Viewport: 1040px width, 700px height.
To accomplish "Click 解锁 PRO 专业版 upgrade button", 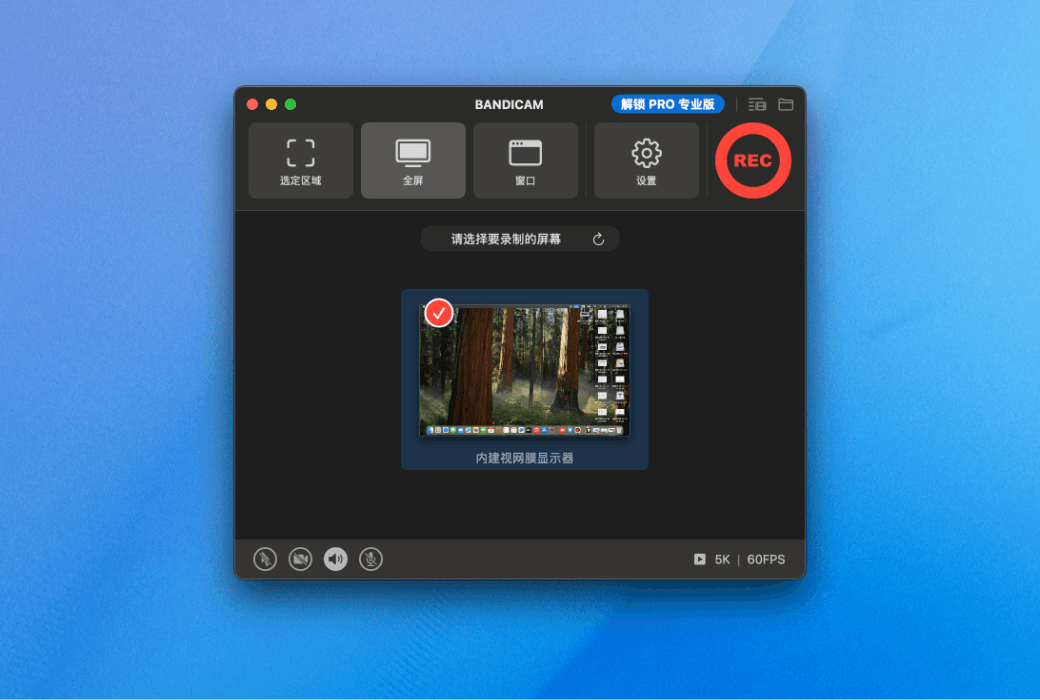I will (667, 104).
